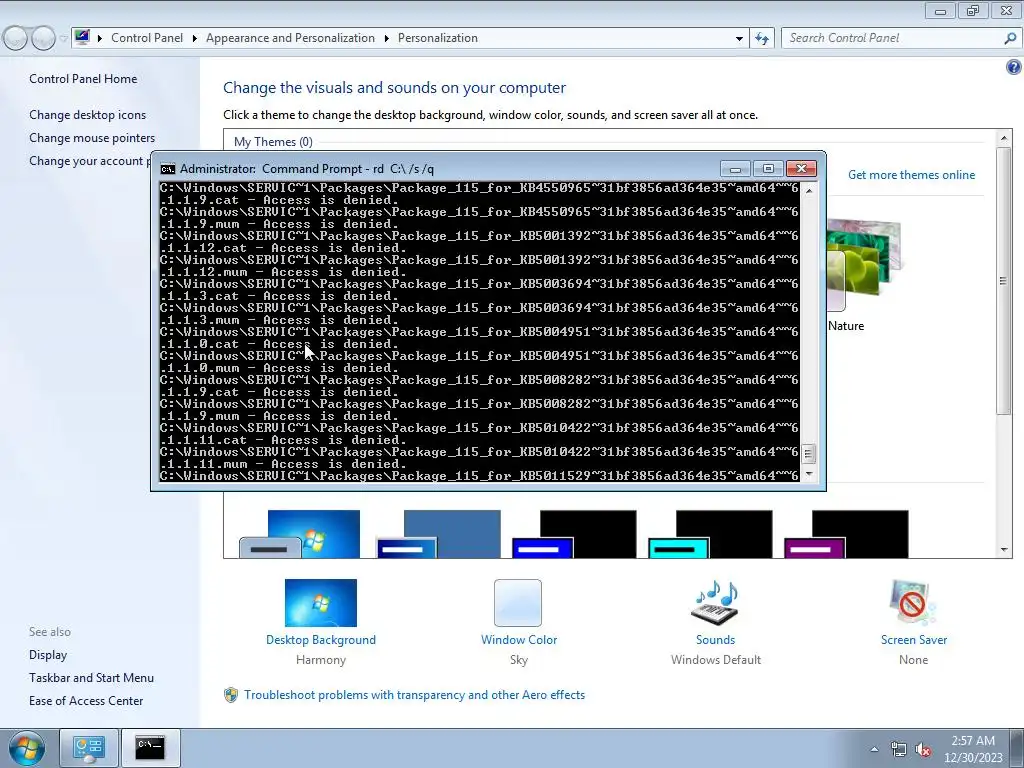Open Command Prompt title bar system icon
Viewport: 1024px width, 768px height.
168,169
